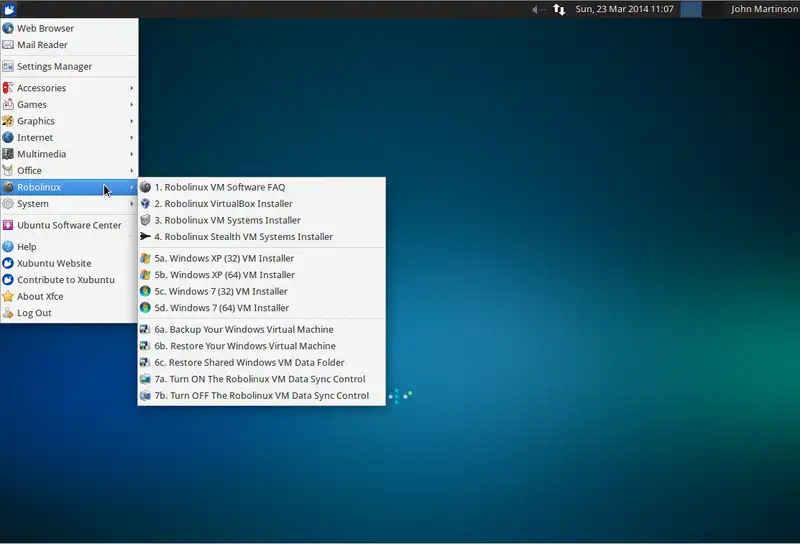This screenshot has height=544, width=800.
Task: Click the Windows XP (32) VM Installer icon
Action: (x=146, y=258)
